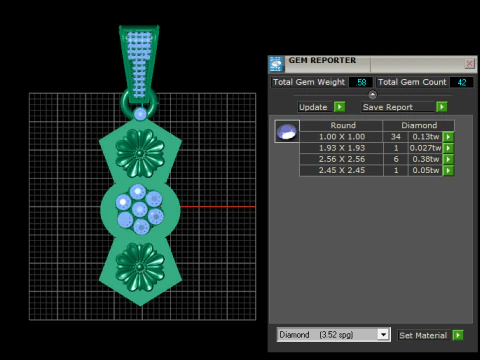Click the Round column header
The width and height of the screenshot is (480, 360).
341,125
